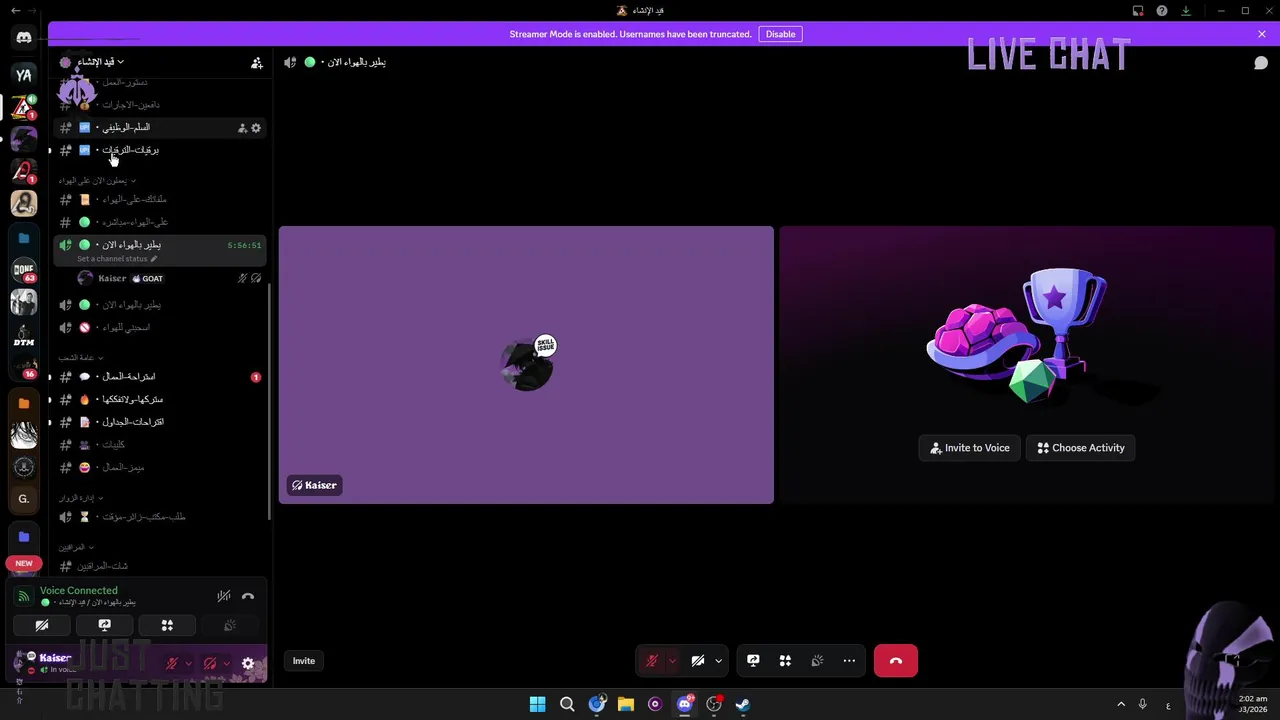Screen dimensions: 1280x720
Task: Open File Explorer from taskbar
Action: pos(626,704)
